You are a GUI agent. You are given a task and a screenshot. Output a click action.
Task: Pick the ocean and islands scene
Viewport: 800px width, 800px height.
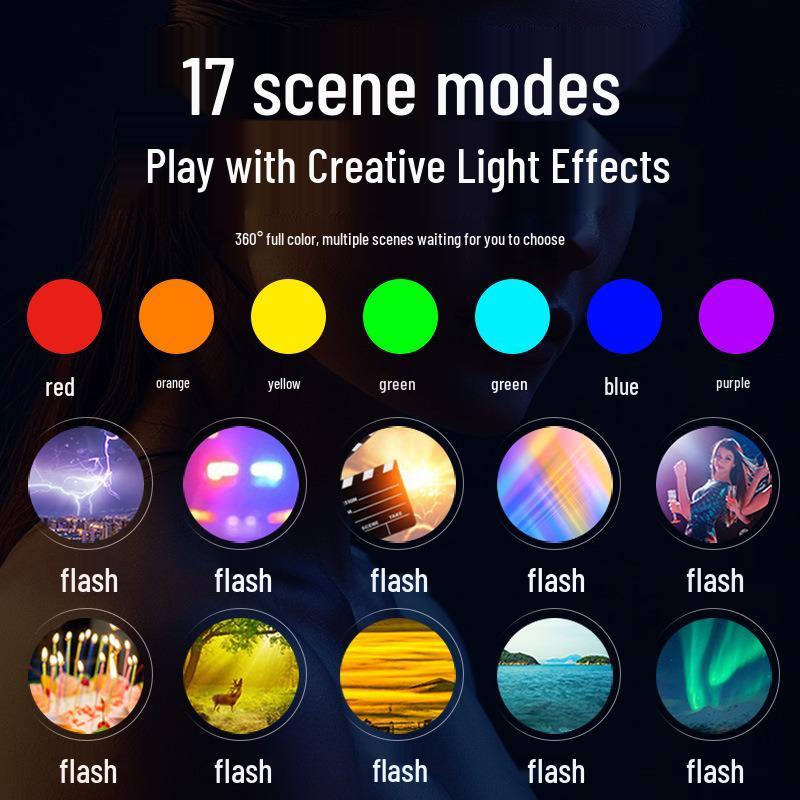[x=555, y=675]
